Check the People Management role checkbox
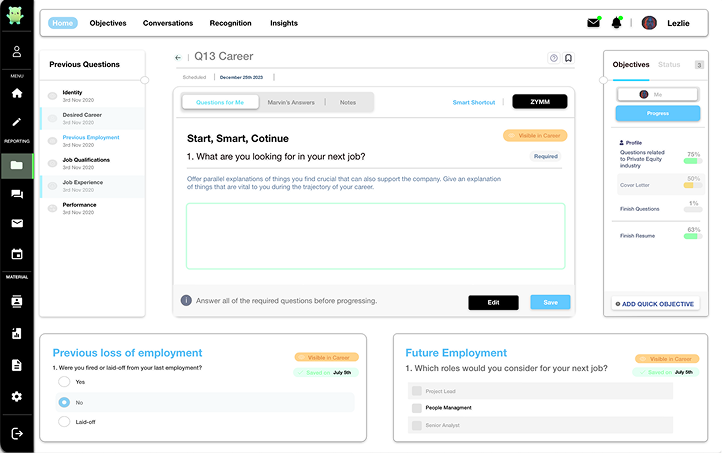This screenshot has width=722, height=453. [x=416, y=408]
